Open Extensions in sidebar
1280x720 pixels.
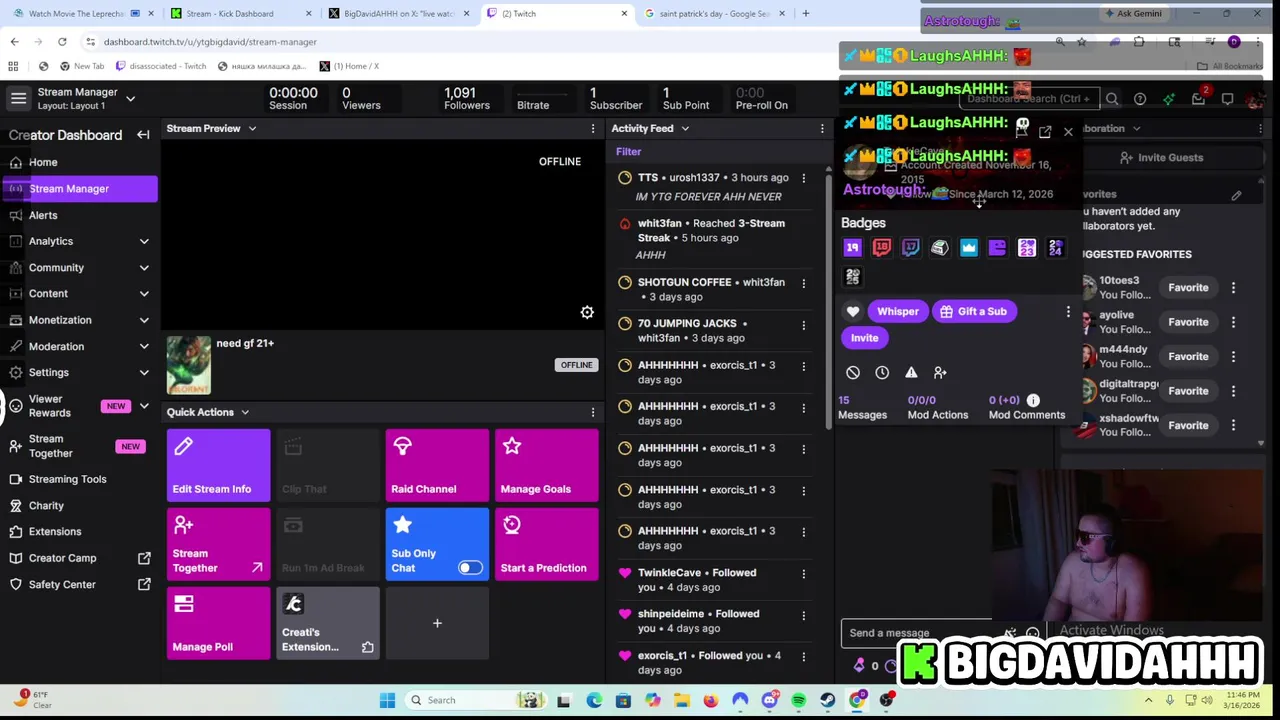(x=54, y=532)
